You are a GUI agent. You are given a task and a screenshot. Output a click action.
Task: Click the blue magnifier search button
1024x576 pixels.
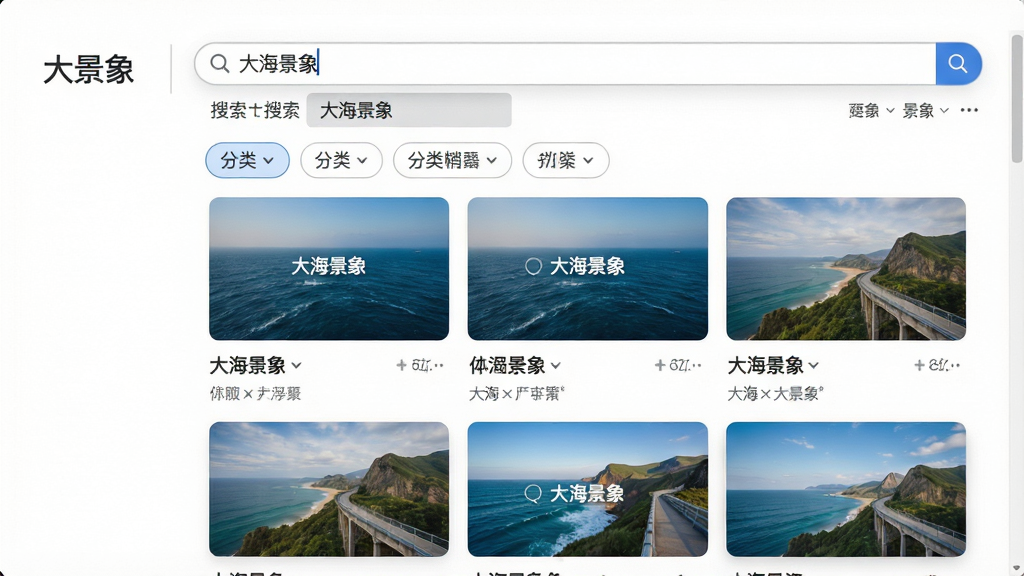pos(958,63)
